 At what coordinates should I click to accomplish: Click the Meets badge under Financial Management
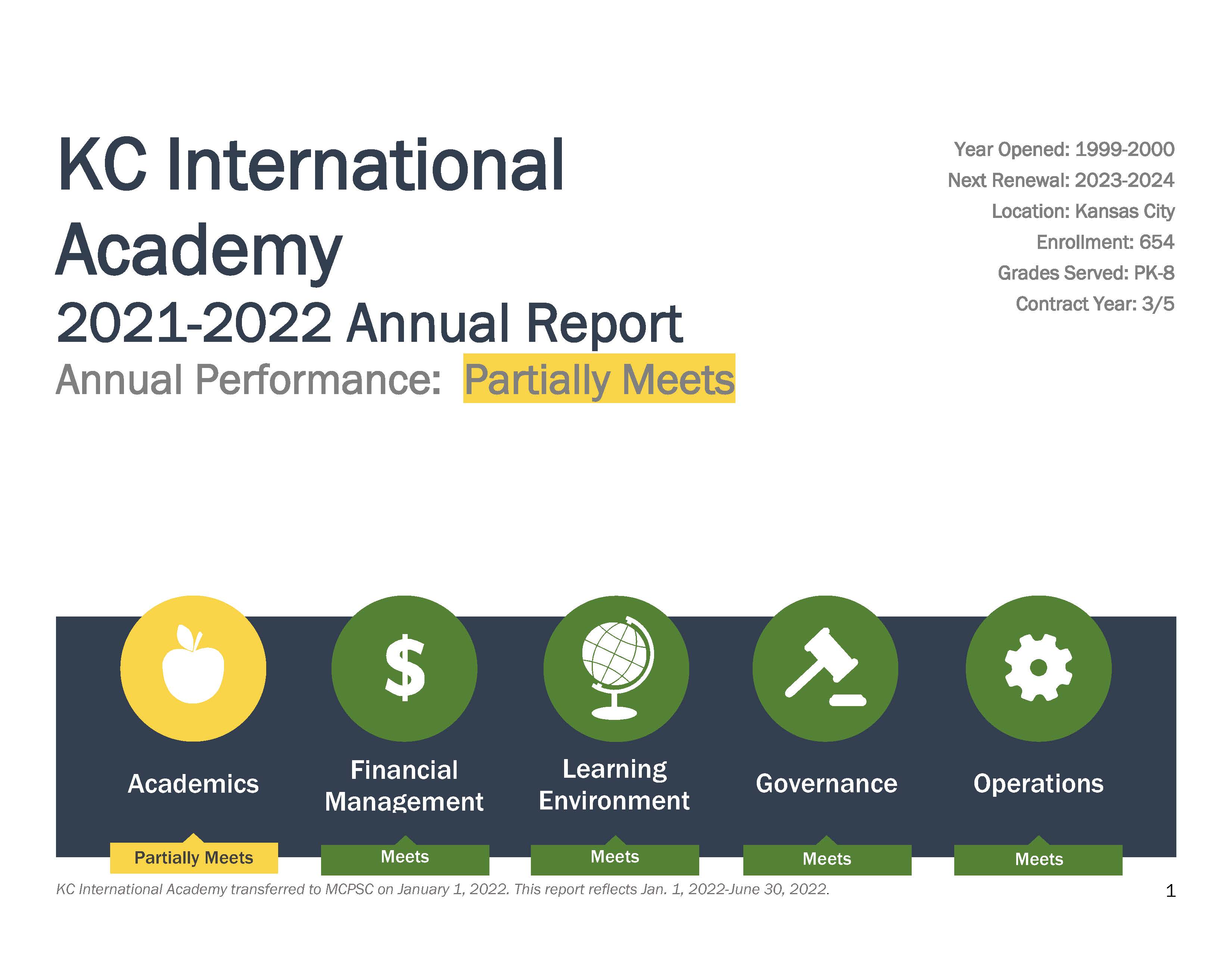point(404,858)
